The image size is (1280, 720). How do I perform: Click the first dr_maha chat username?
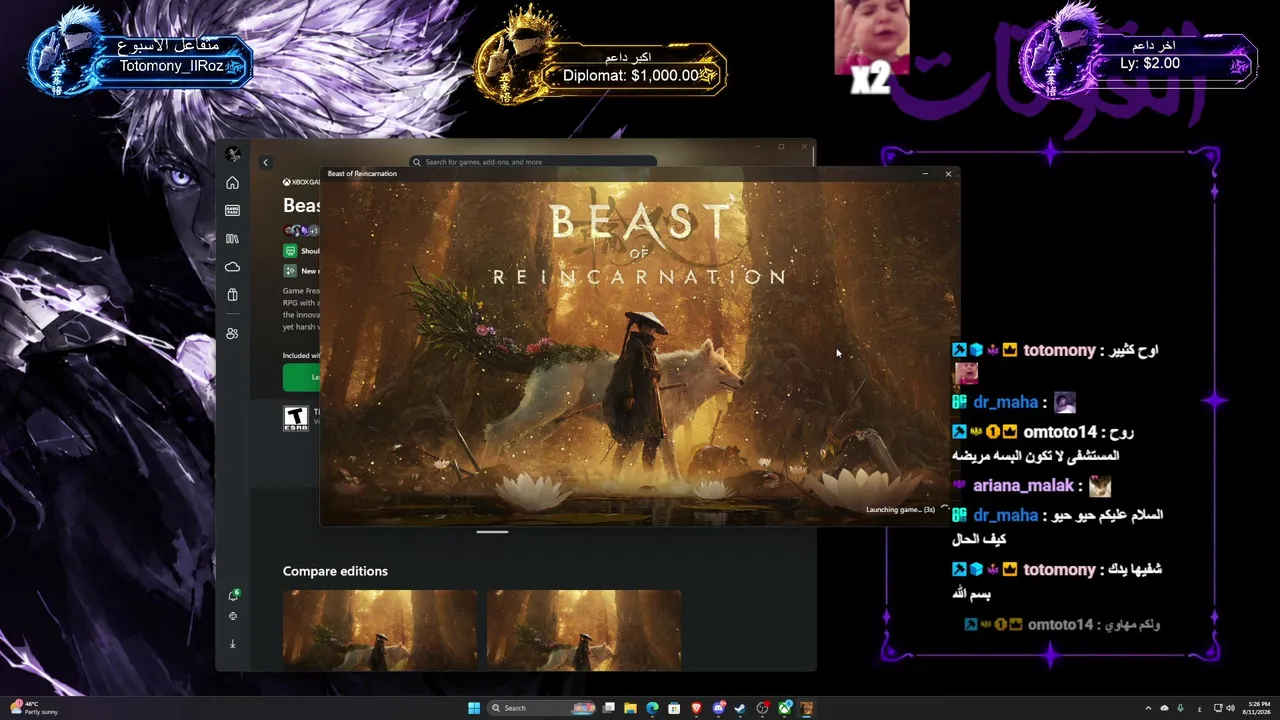click(1005, 402)
